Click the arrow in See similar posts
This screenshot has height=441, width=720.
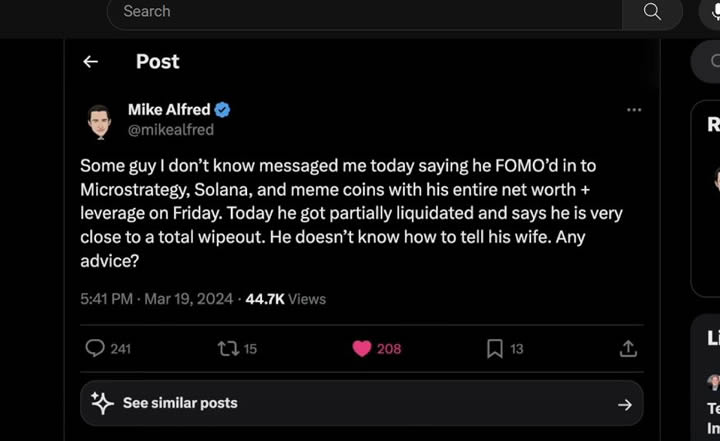coord(625,404)
